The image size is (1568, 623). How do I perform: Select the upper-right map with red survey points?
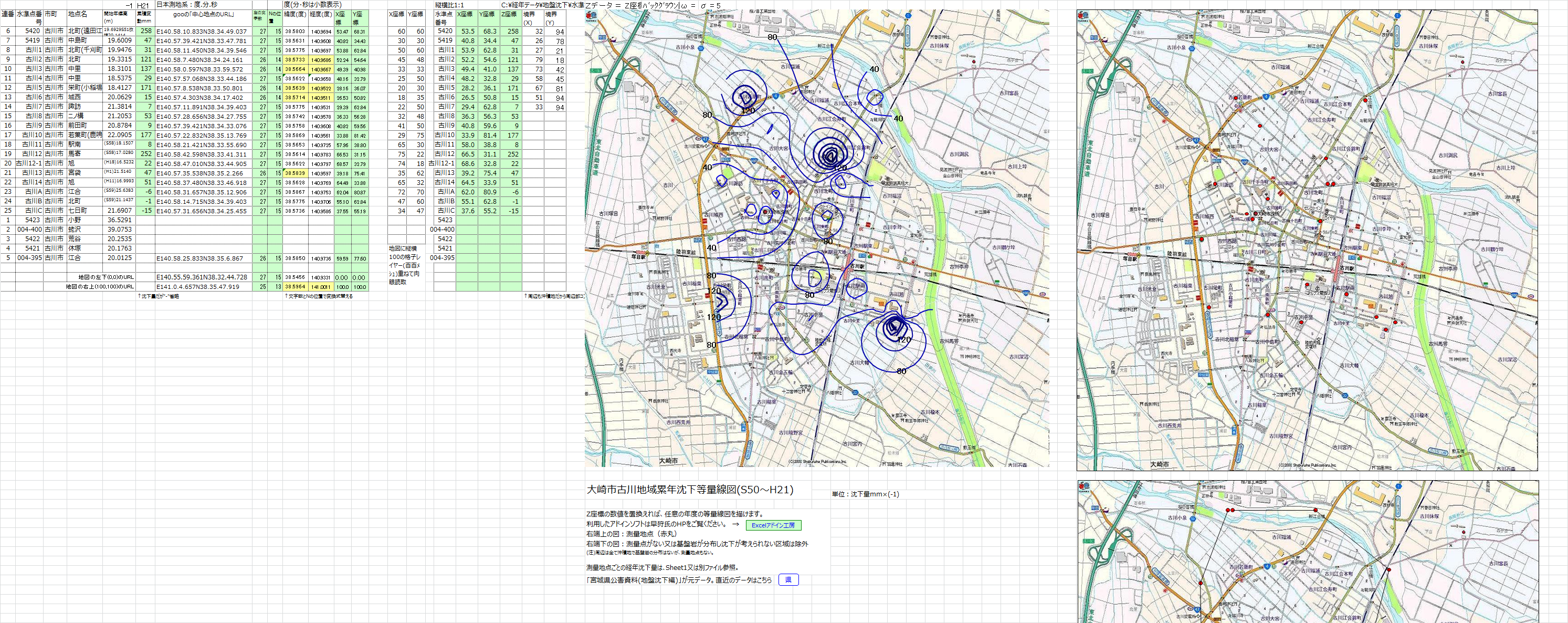(1307, 240)
